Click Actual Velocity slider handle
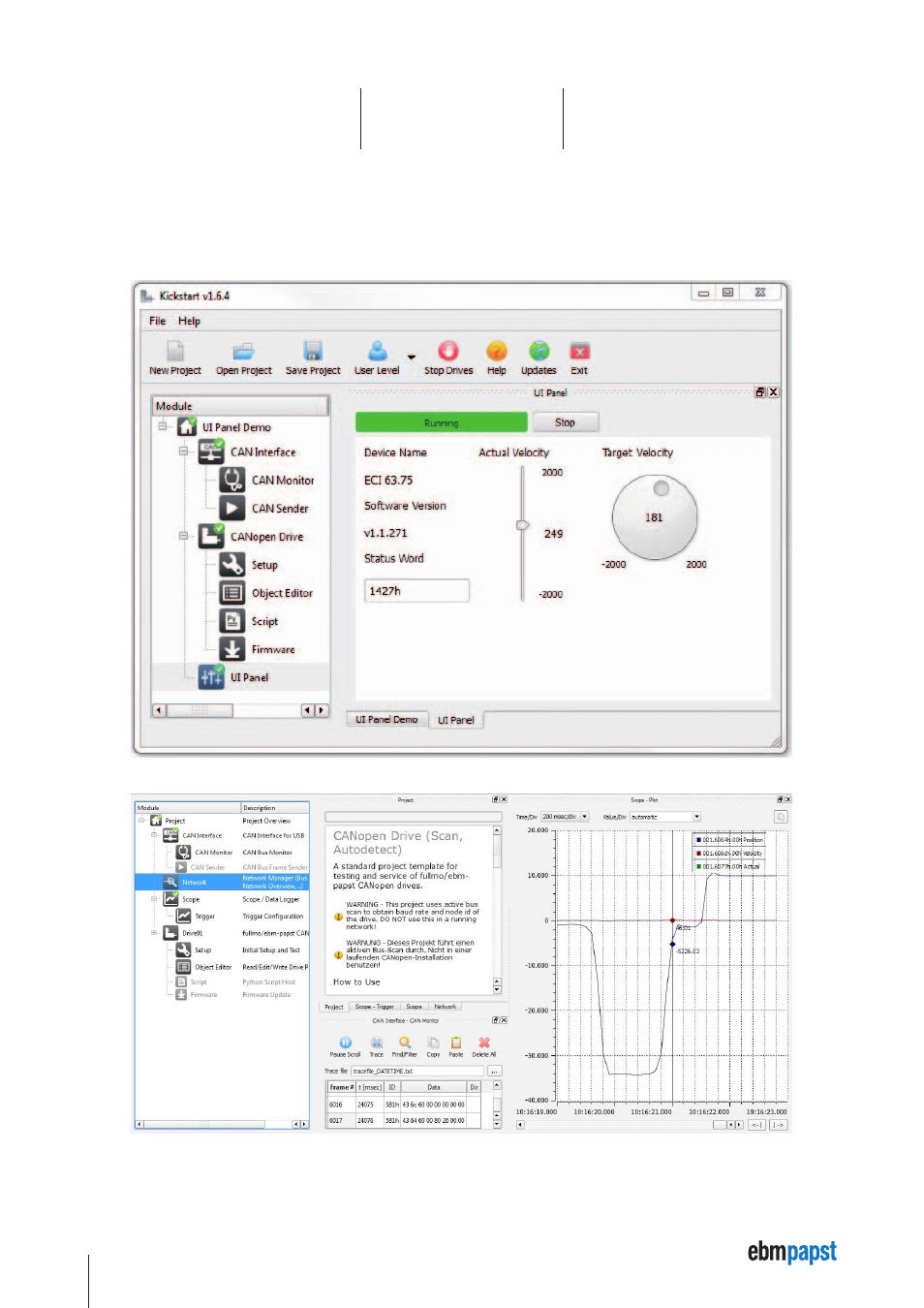 click(522, 525)
